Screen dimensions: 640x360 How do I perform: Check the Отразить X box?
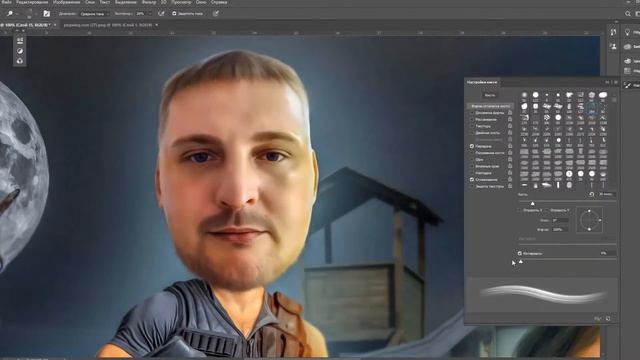[520, 210]
